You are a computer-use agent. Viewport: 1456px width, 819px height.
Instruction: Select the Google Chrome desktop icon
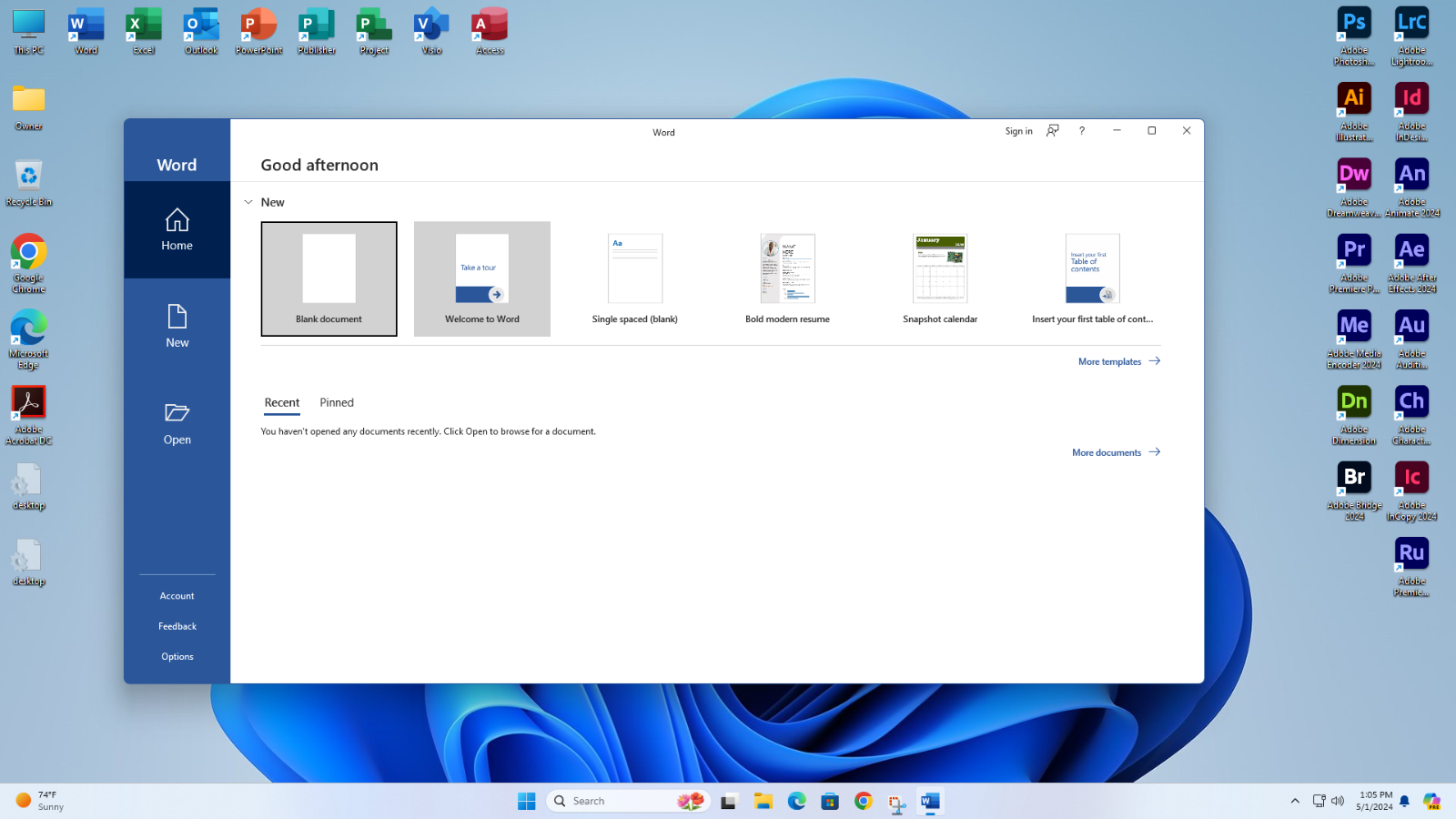[29, 264]
